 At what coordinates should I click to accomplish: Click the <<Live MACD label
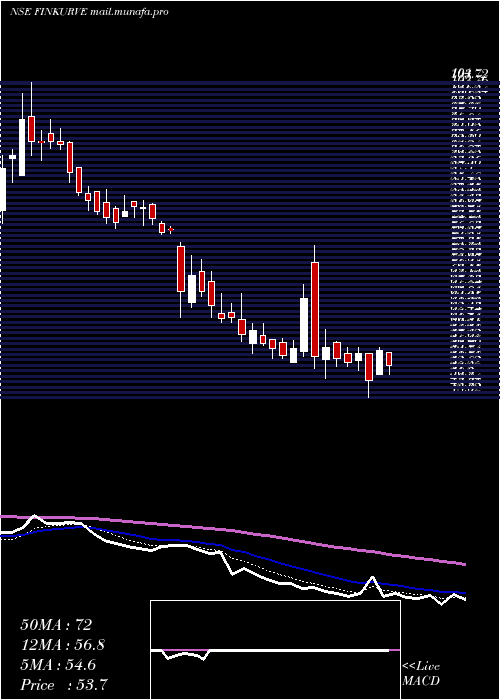pyautogui.click(x=421, y=674)
